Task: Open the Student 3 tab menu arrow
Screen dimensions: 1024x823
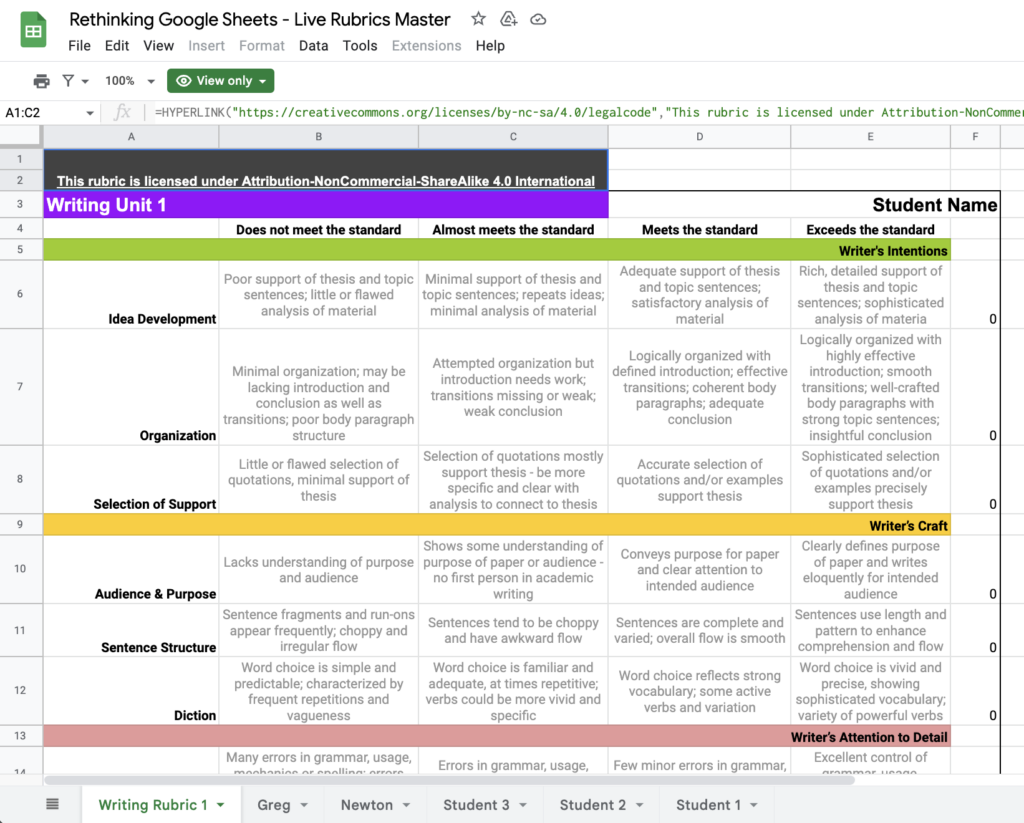Action: (522, 805)
